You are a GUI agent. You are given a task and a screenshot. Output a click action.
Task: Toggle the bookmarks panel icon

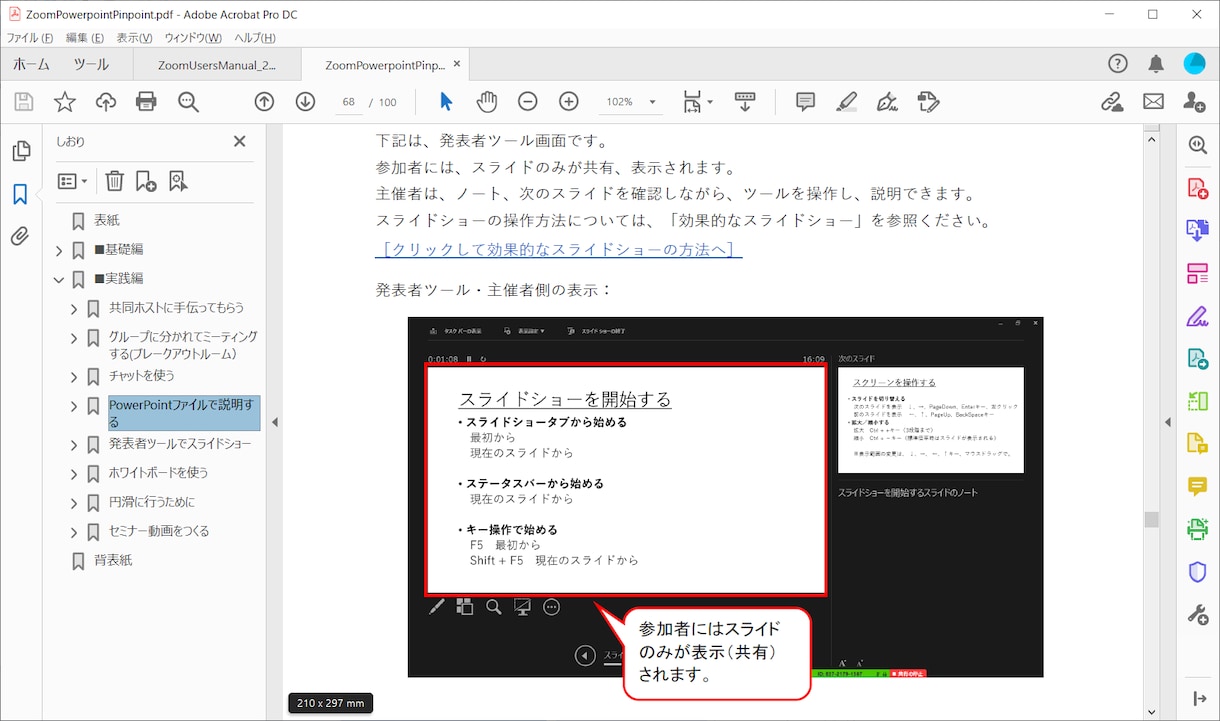[20, 194]
